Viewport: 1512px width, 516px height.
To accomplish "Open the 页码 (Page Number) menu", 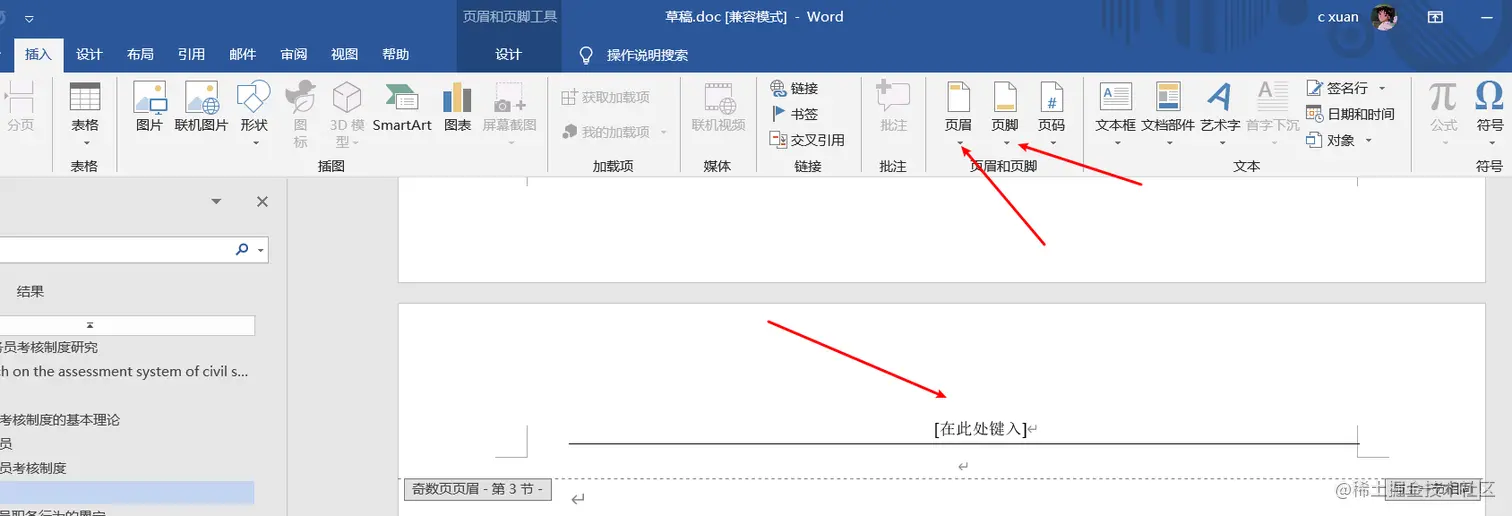I will click(x=1051, y=112).
